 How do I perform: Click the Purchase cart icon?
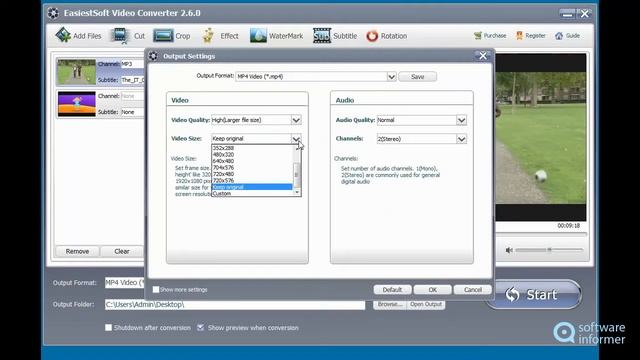(478, 36)
